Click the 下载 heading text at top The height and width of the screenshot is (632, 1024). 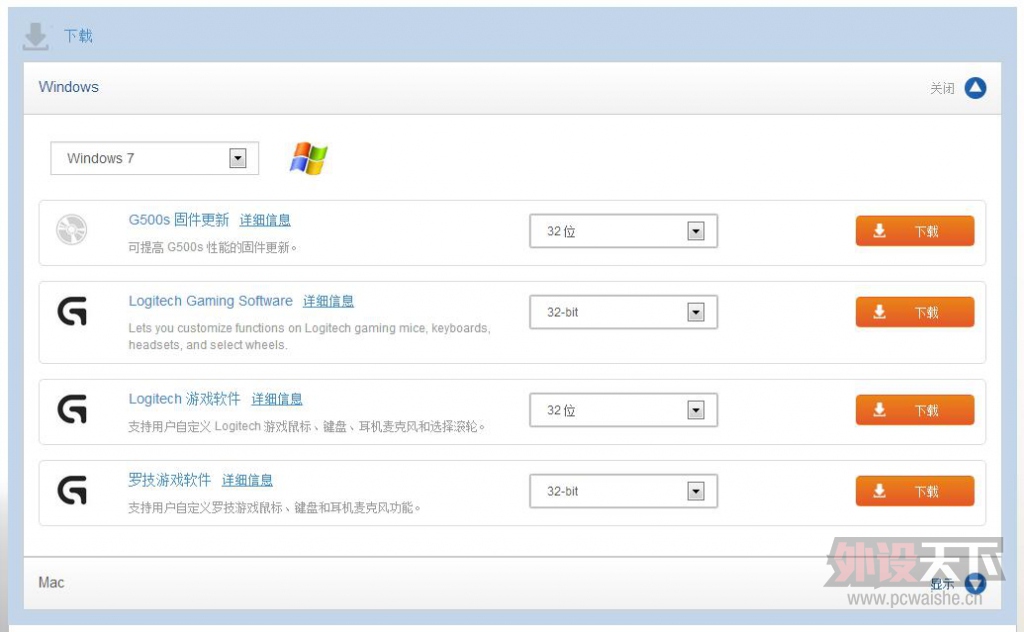point(78,35)
